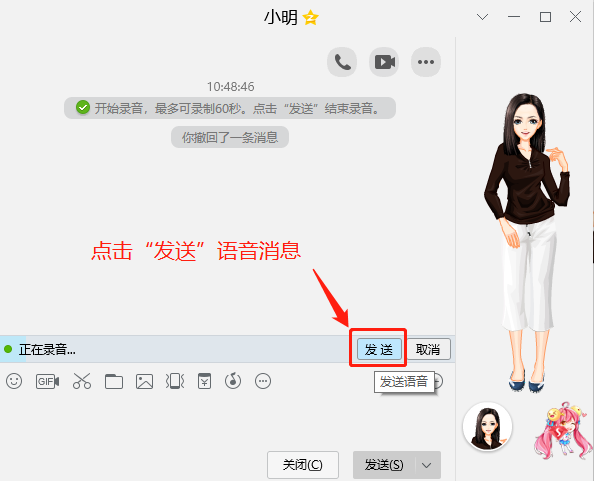Start a video call with 小明

tap(384, 62)
